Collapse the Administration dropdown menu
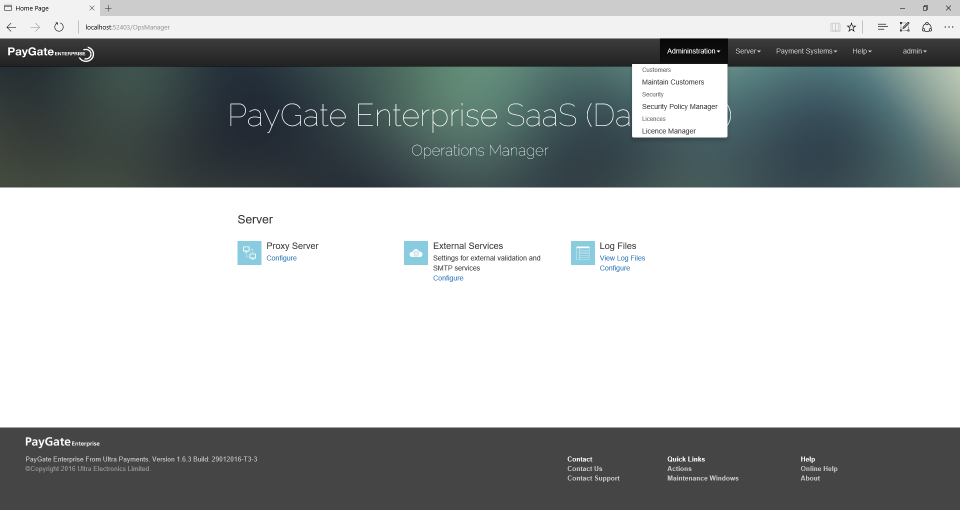This screenshot has height=520, width=960. pos(694,51)
